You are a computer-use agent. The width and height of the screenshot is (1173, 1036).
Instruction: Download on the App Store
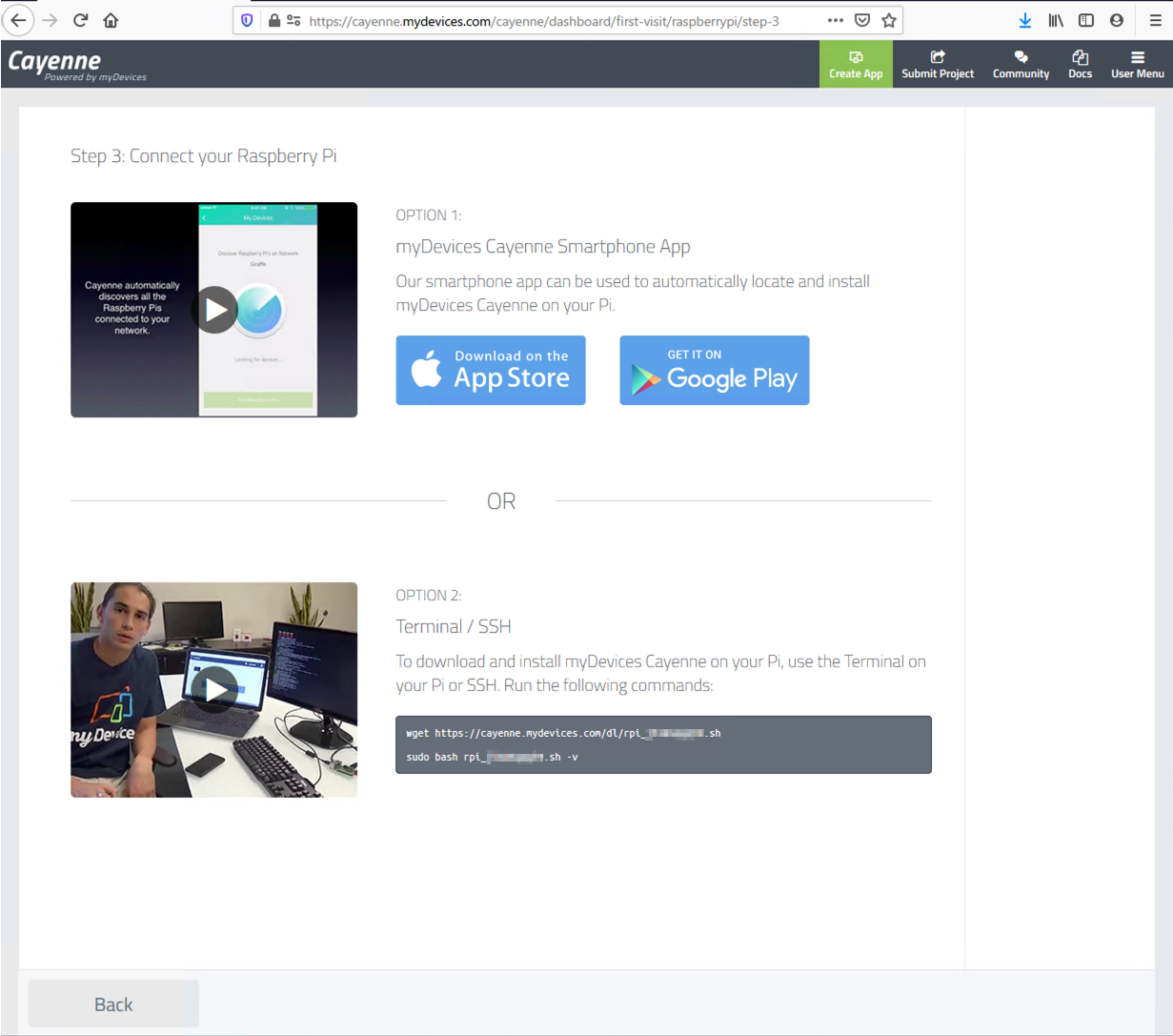click(x=491, y=370)
